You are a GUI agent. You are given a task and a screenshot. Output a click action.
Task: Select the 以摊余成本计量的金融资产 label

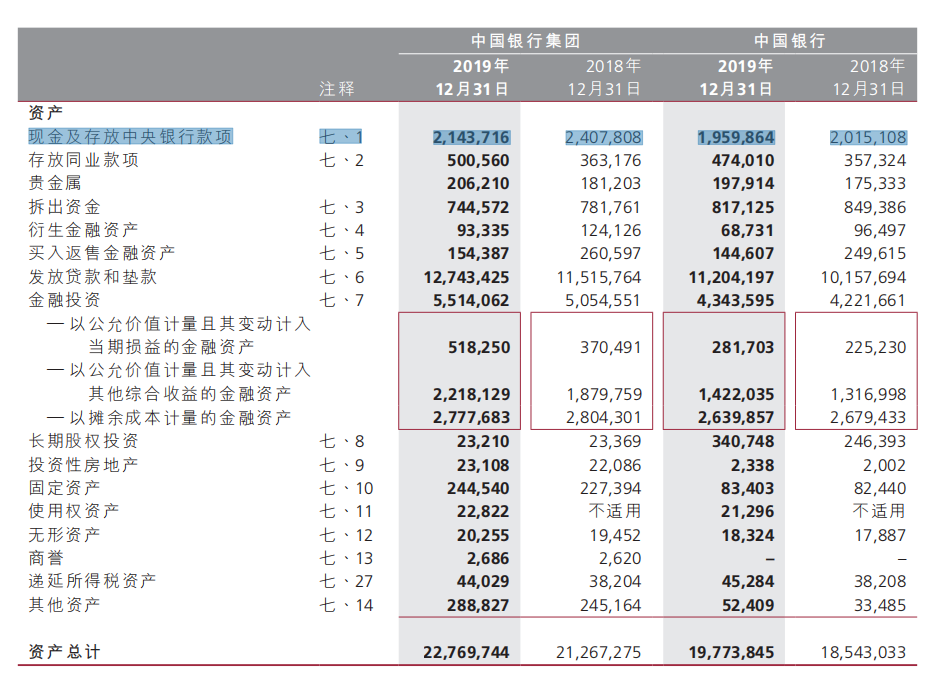180,417
